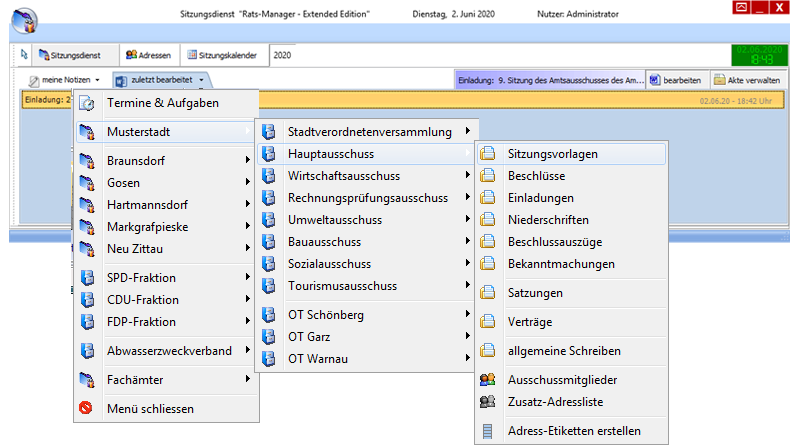Click the icon beside Bauausschuss
Image resolution: width=796 pixels, height=445 pixels.
[269, 242]
